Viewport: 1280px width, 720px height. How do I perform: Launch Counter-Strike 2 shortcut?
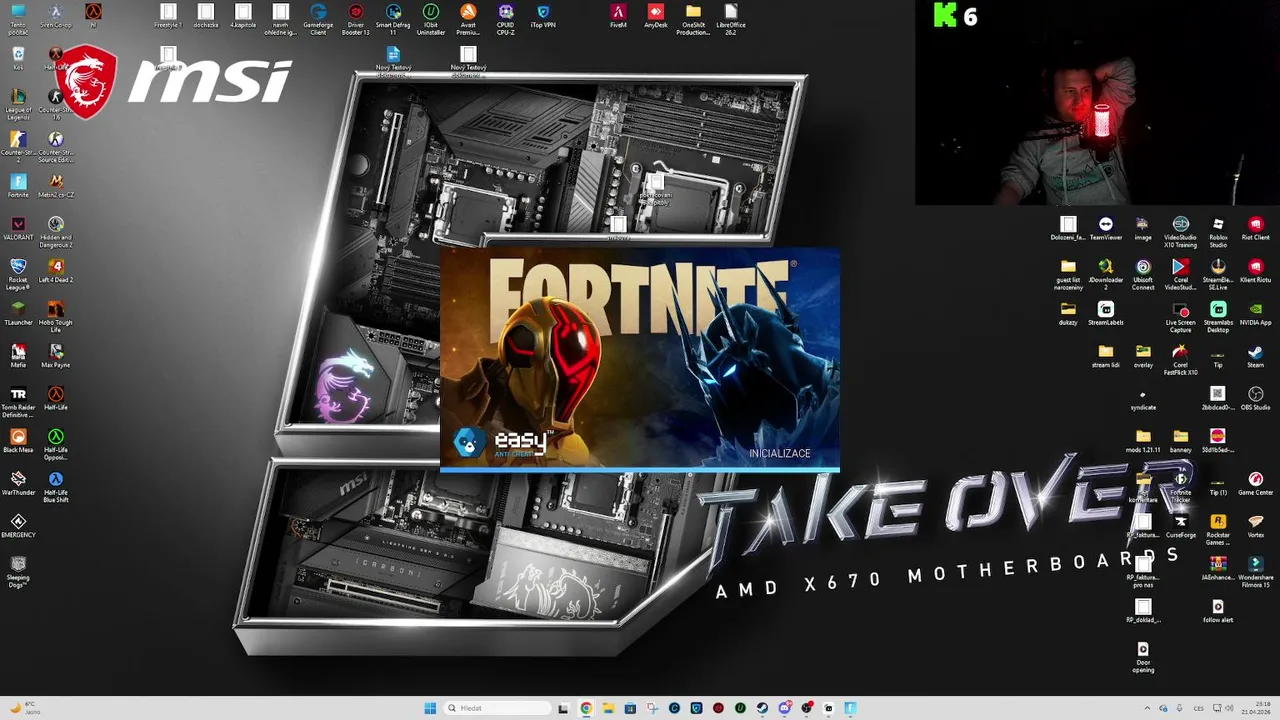(x=18, y=144)
